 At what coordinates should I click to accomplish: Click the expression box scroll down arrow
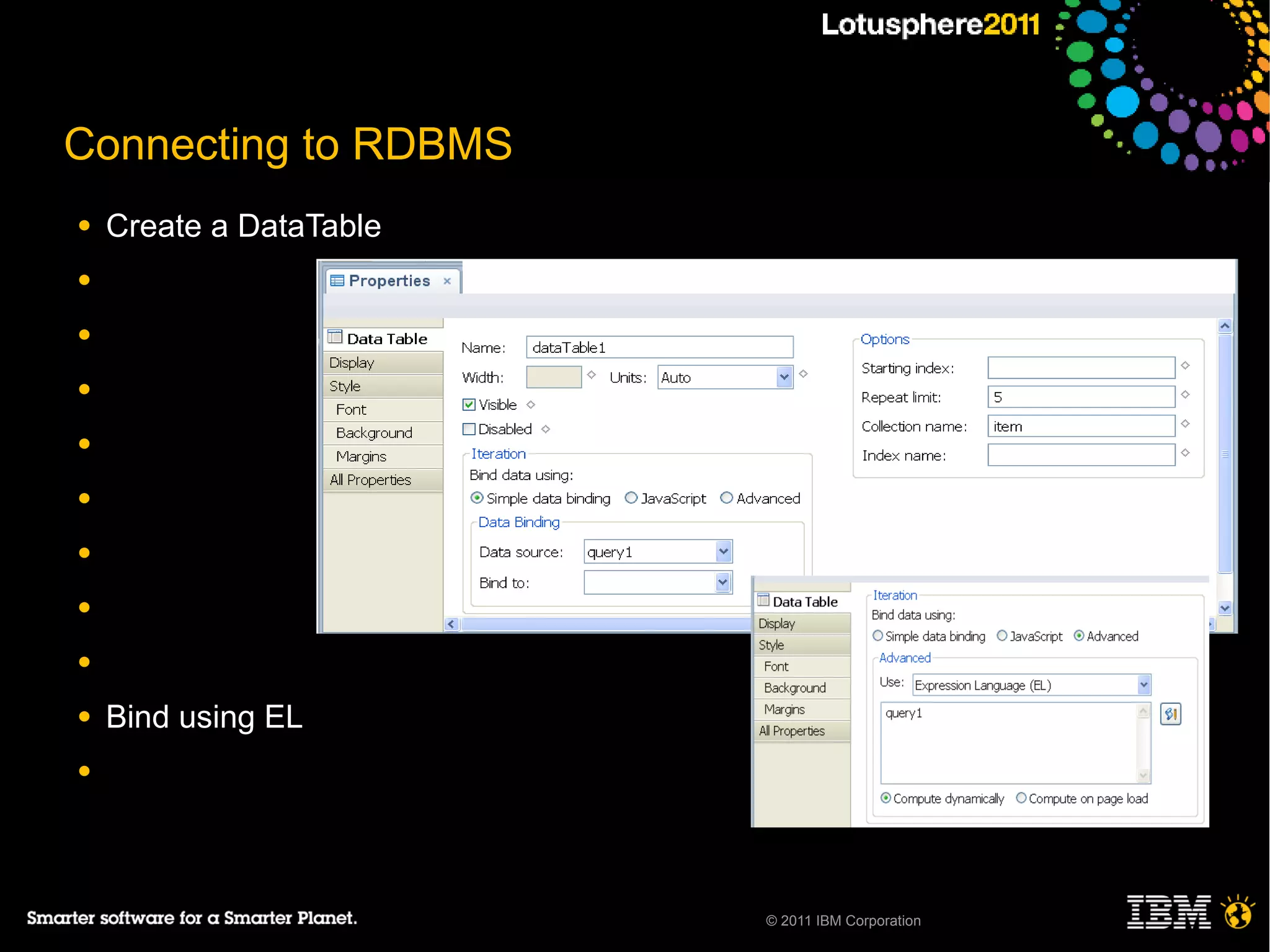1144,776
